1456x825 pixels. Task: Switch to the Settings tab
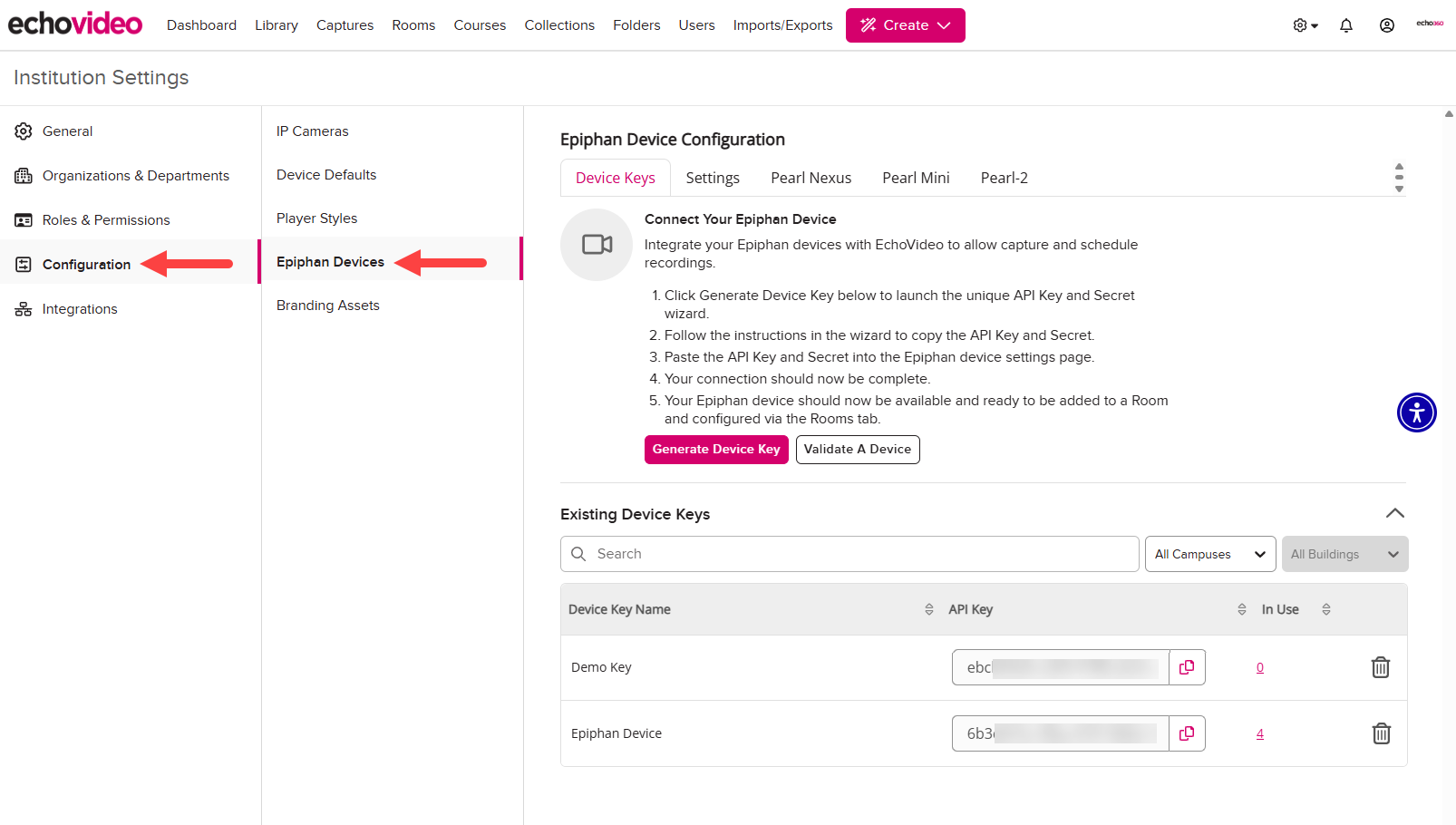click(x=713, y=178)
